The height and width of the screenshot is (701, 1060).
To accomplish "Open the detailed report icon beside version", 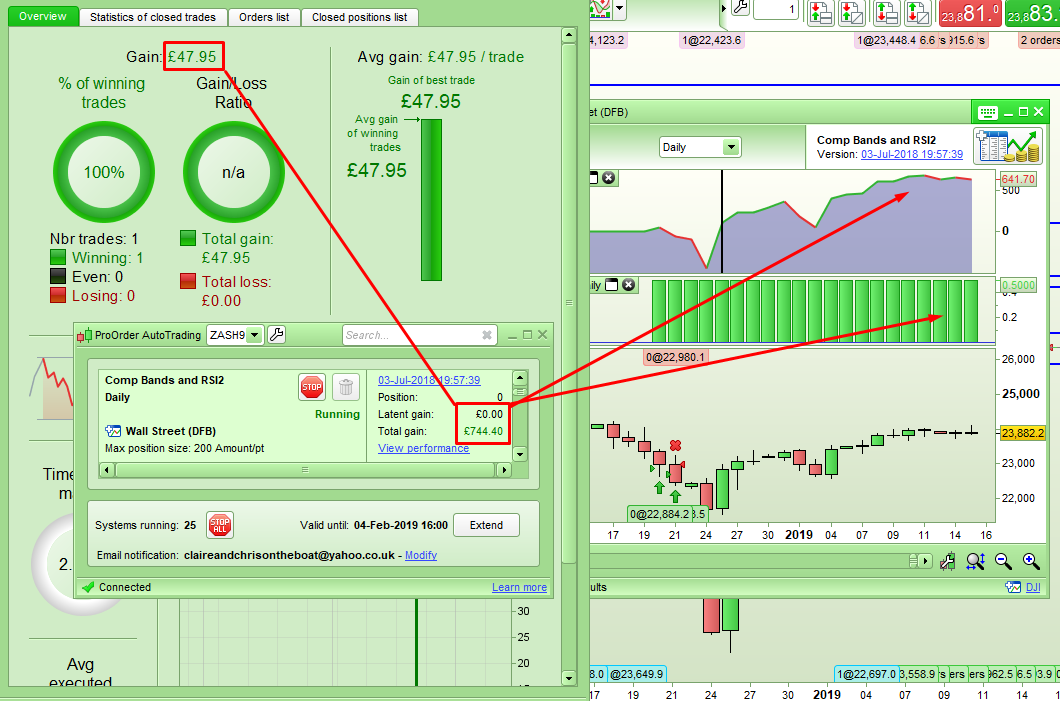I will (x=1007, y=146).
